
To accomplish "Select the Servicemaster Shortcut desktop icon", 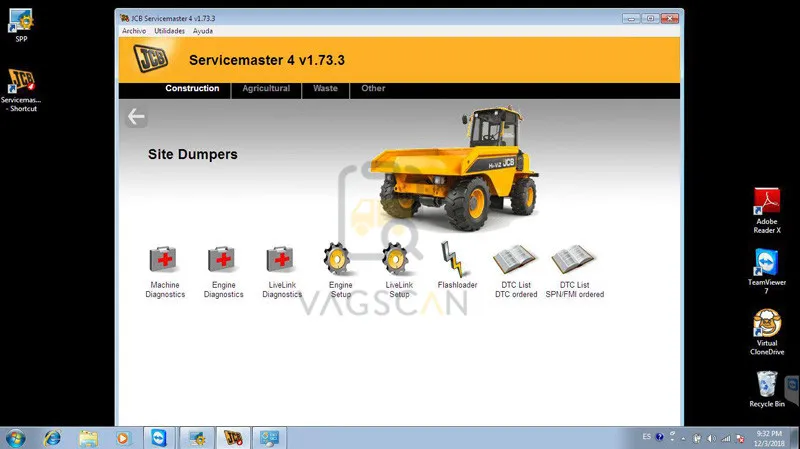I will coord(21,90).
